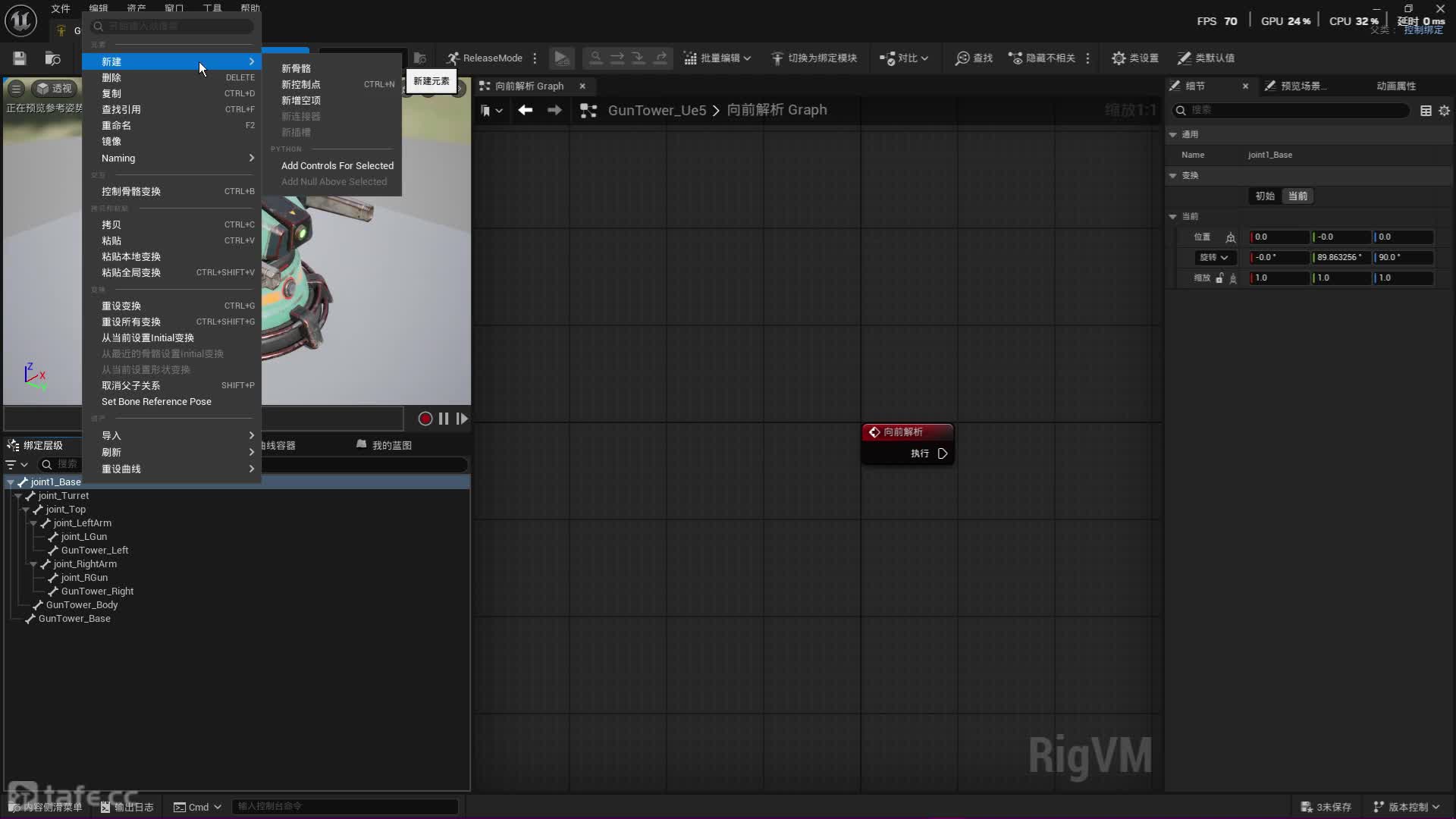Click Add Controls For Selected
The image size is (1456, 819).
click(337, 165)
